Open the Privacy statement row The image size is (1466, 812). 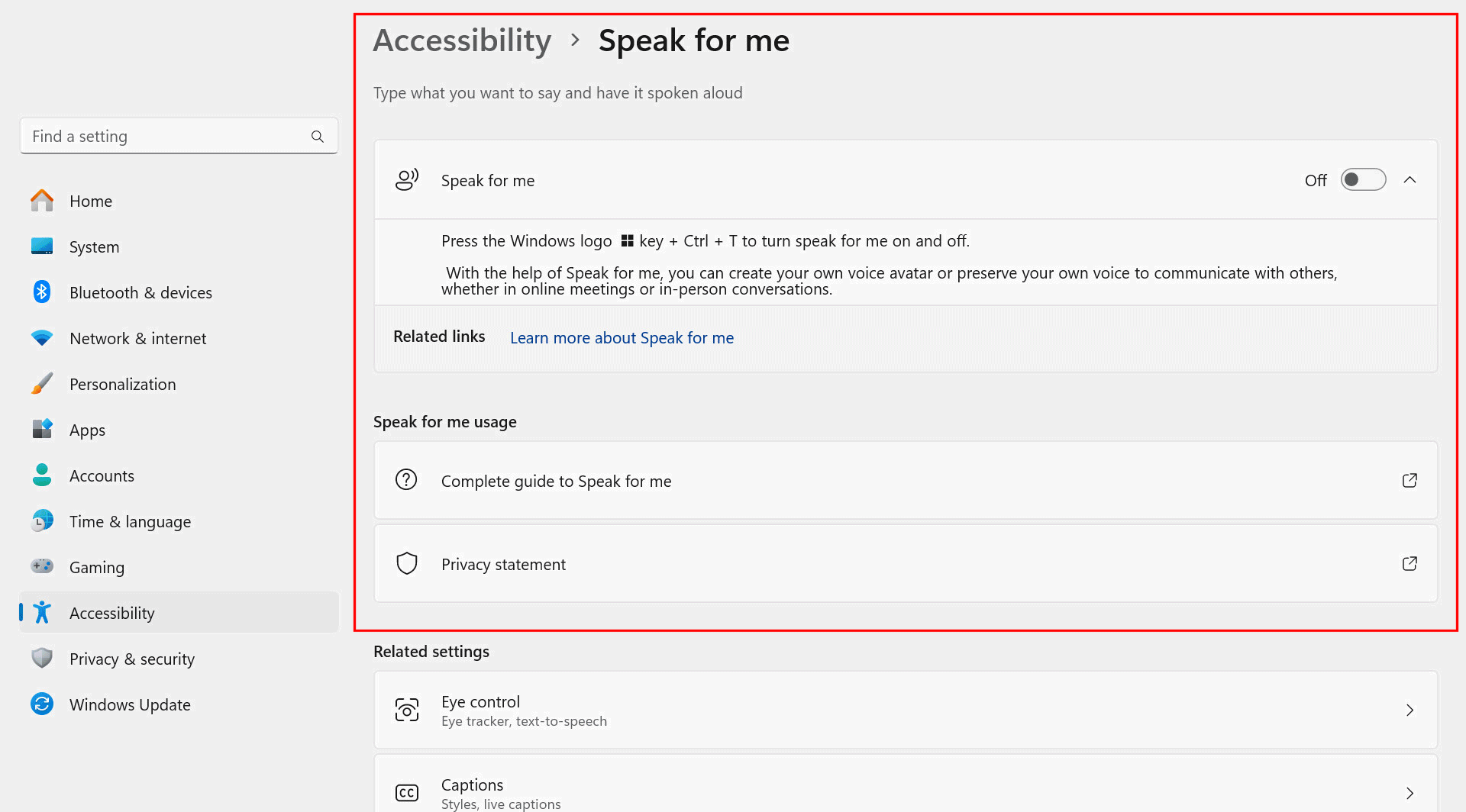[906, 563]
